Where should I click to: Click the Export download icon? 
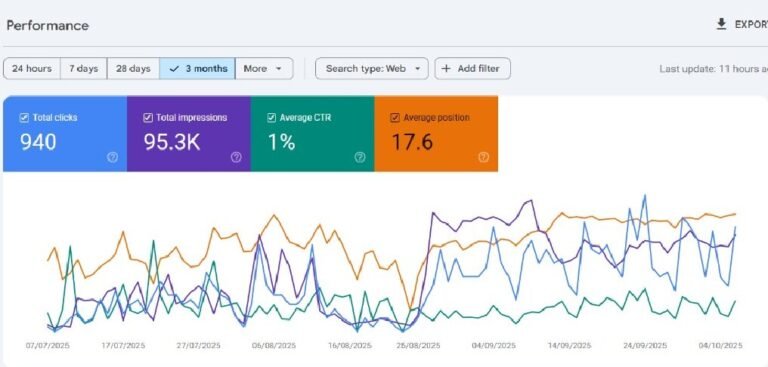721,24
